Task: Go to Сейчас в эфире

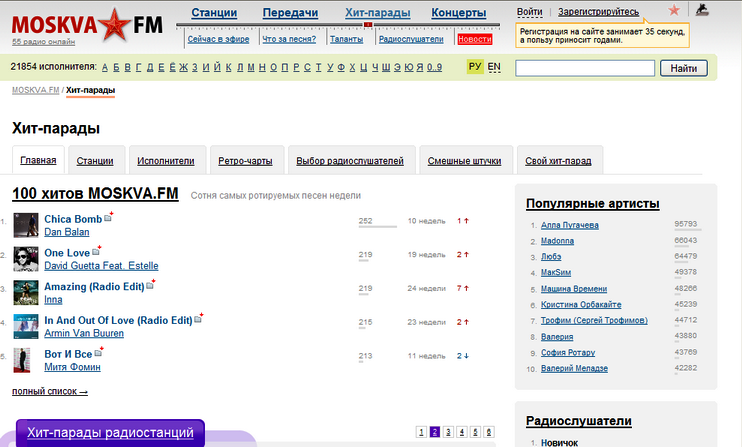Action: [218, 39]
